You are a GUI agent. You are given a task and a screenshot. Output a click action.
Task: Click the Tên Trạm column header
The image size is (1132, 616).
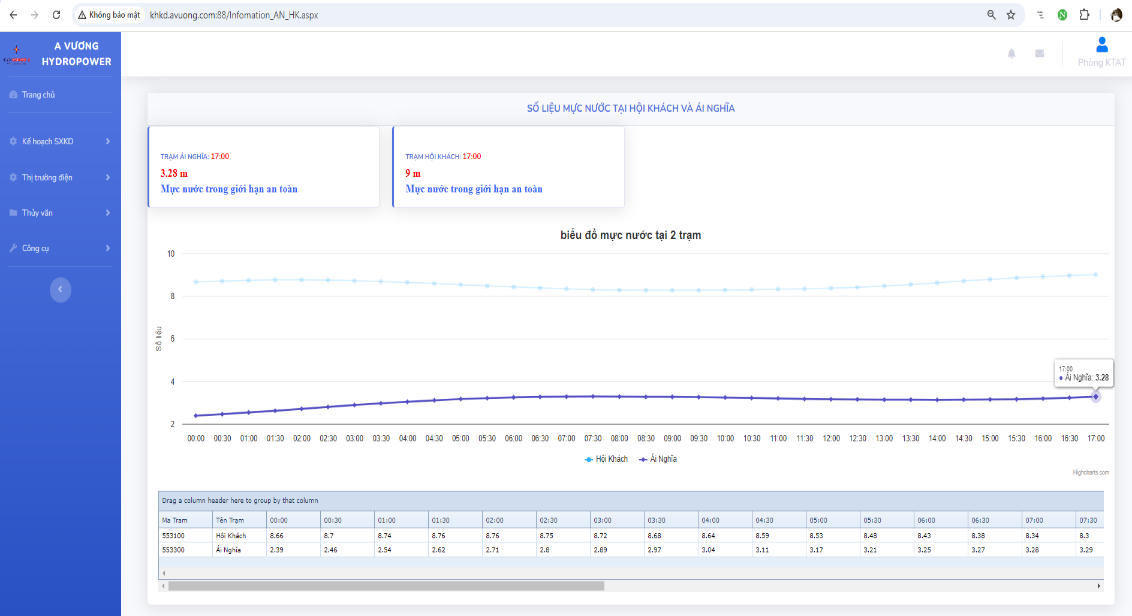[x=237, y=520]
